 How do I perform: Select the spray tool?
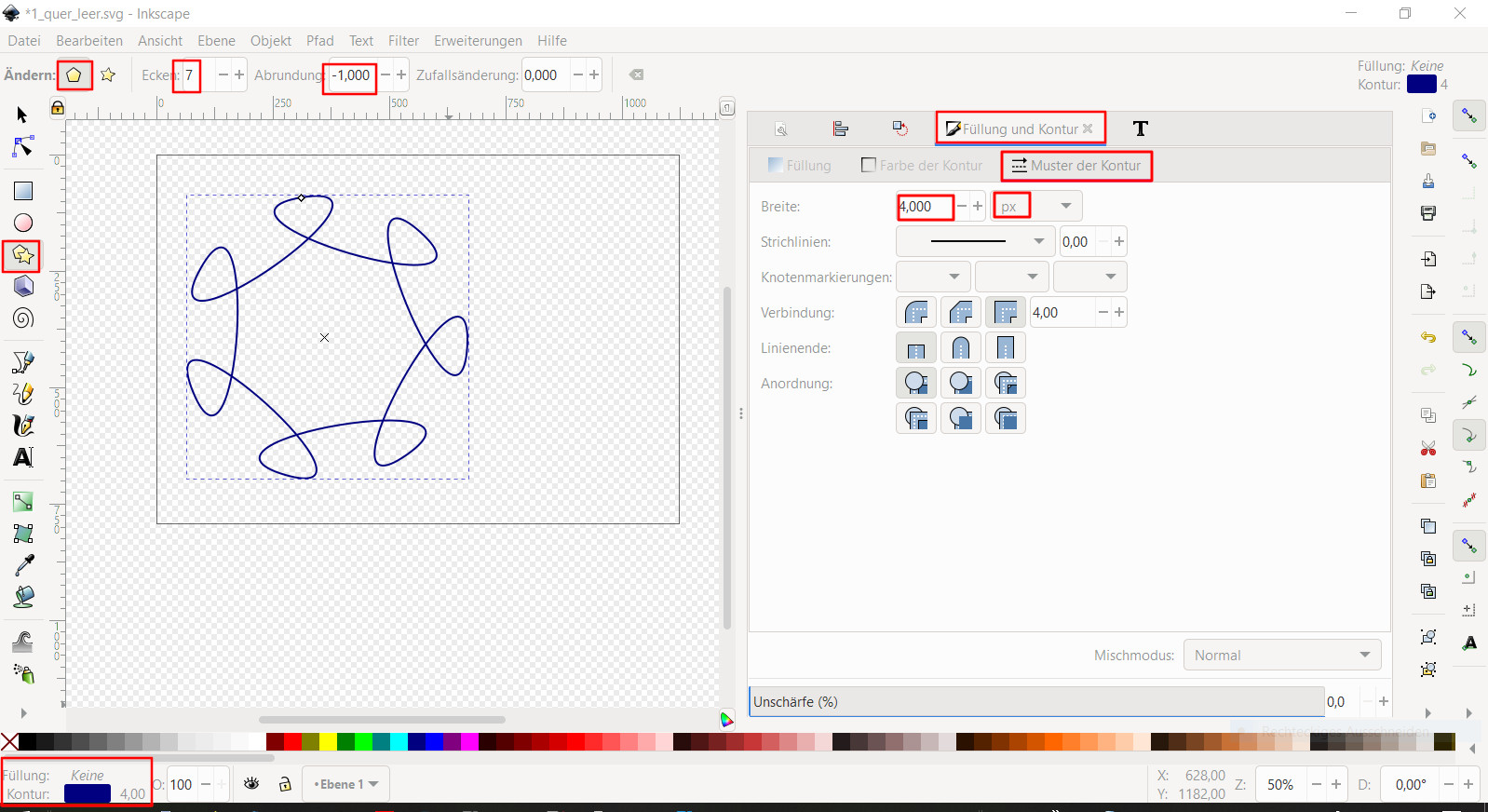point(22,673)
